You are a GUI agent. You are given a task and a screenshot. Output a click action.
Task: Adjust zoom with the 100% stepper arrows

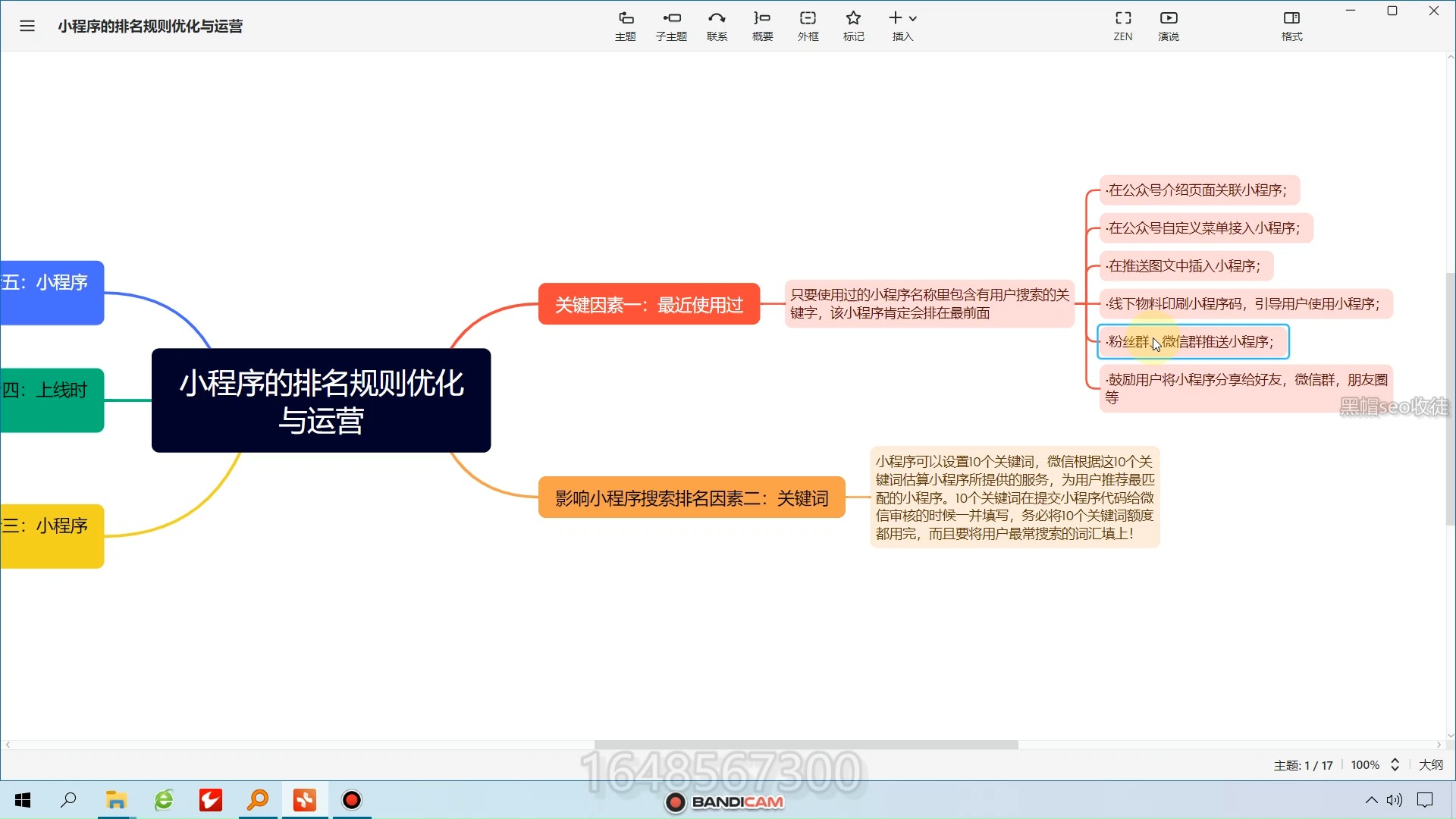coord(1395,765)
